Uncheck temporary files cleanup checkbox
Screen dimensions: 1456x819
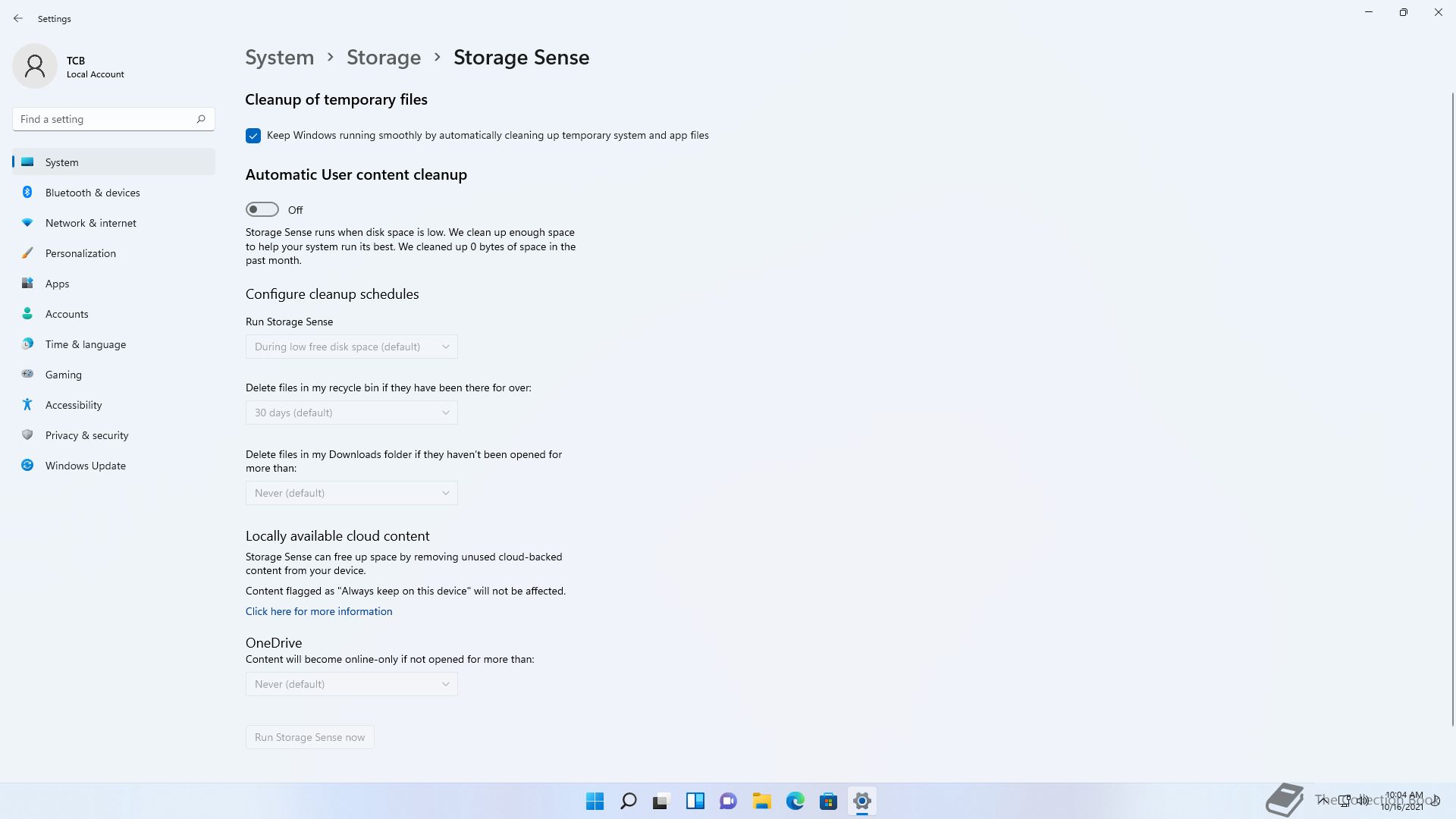(253, 136)
